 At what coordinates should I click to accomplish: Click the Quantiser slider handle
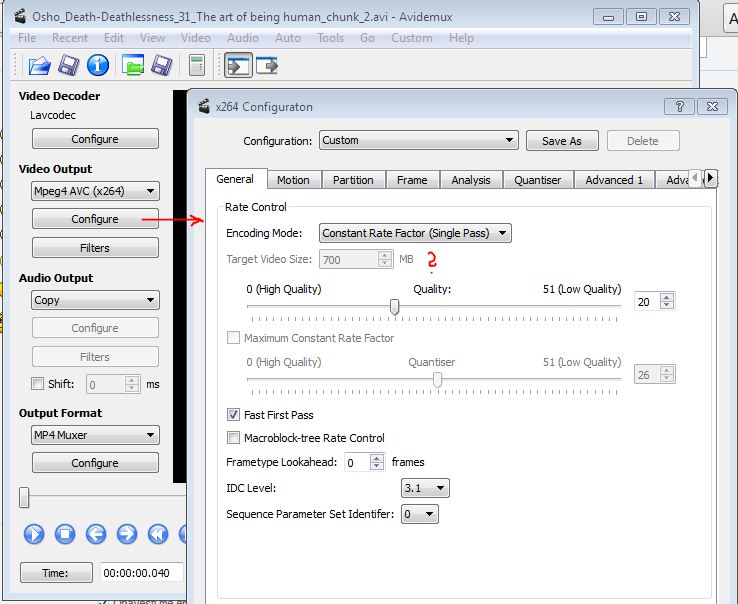point(437,379)
